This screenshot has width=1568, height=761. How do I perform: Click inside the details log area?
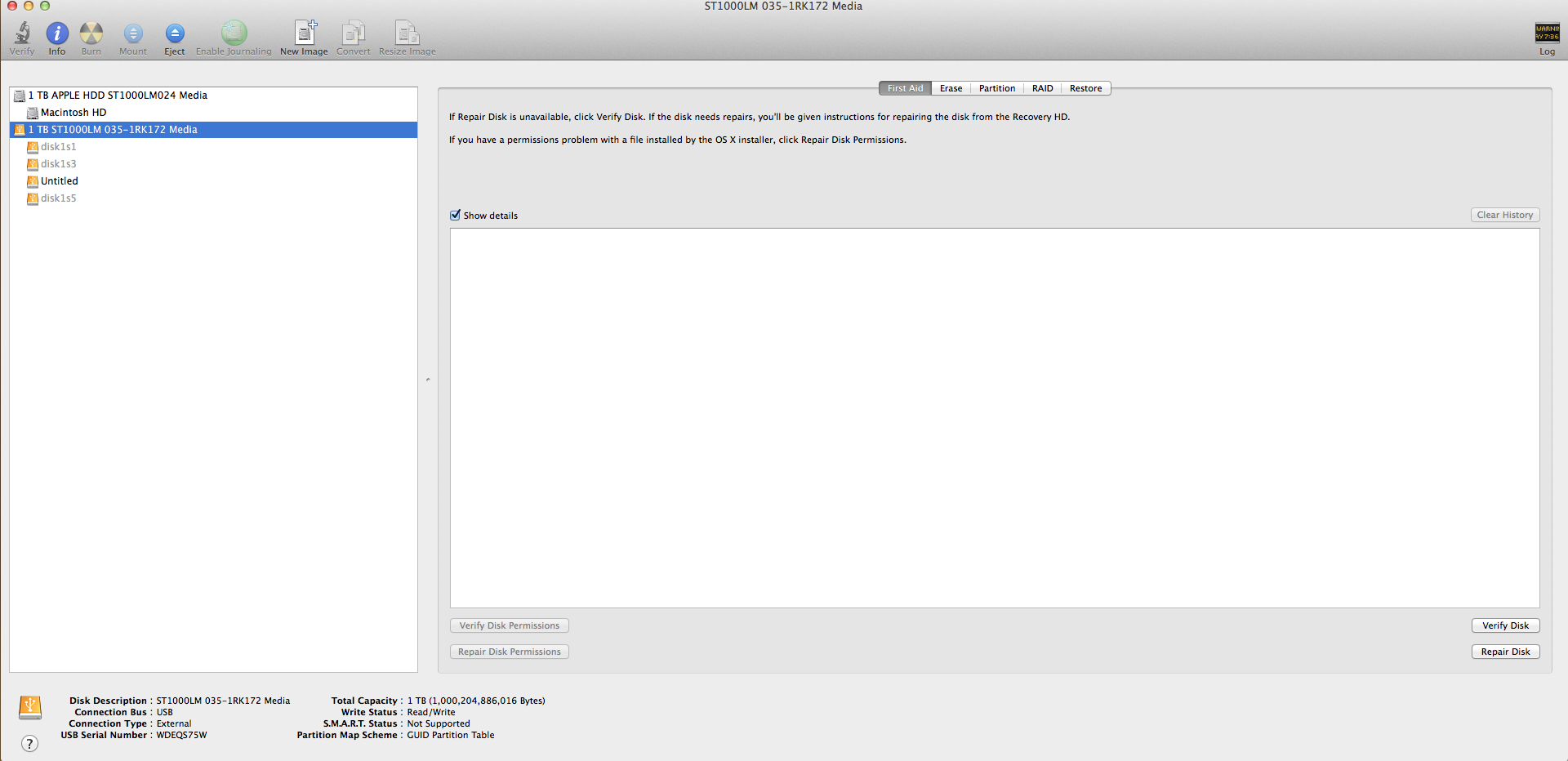pos(995,418)
